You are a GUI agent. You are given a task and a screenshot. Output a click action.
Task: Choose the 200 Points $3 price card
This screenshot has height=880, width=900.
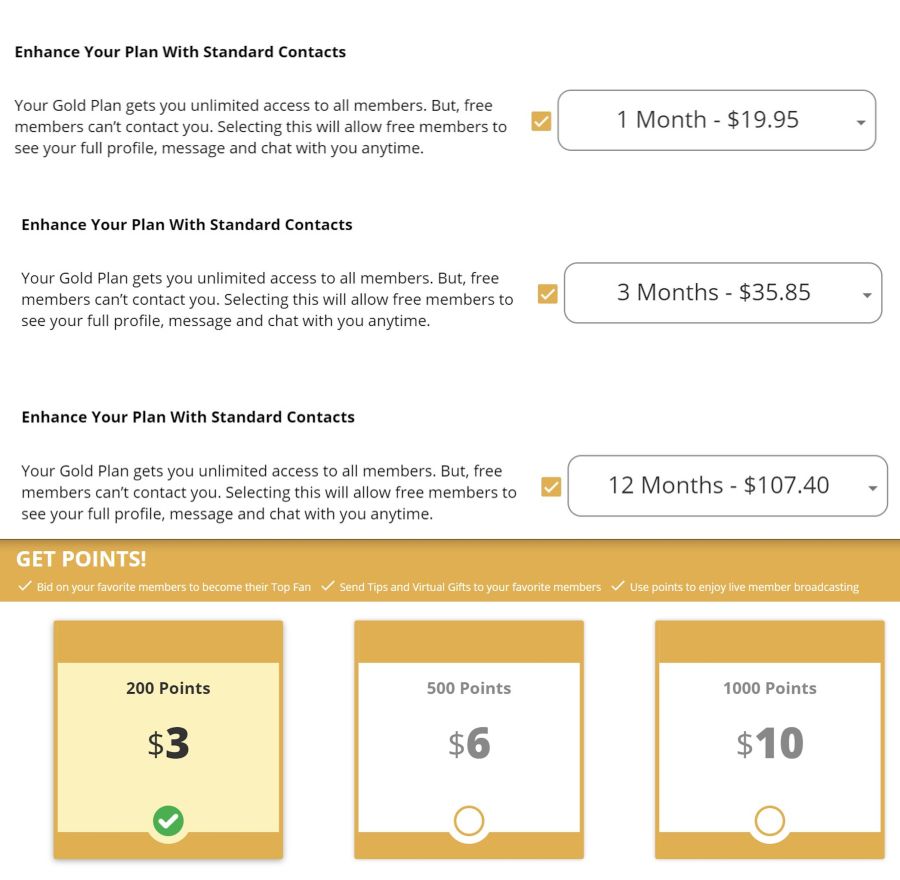point(168,739)
